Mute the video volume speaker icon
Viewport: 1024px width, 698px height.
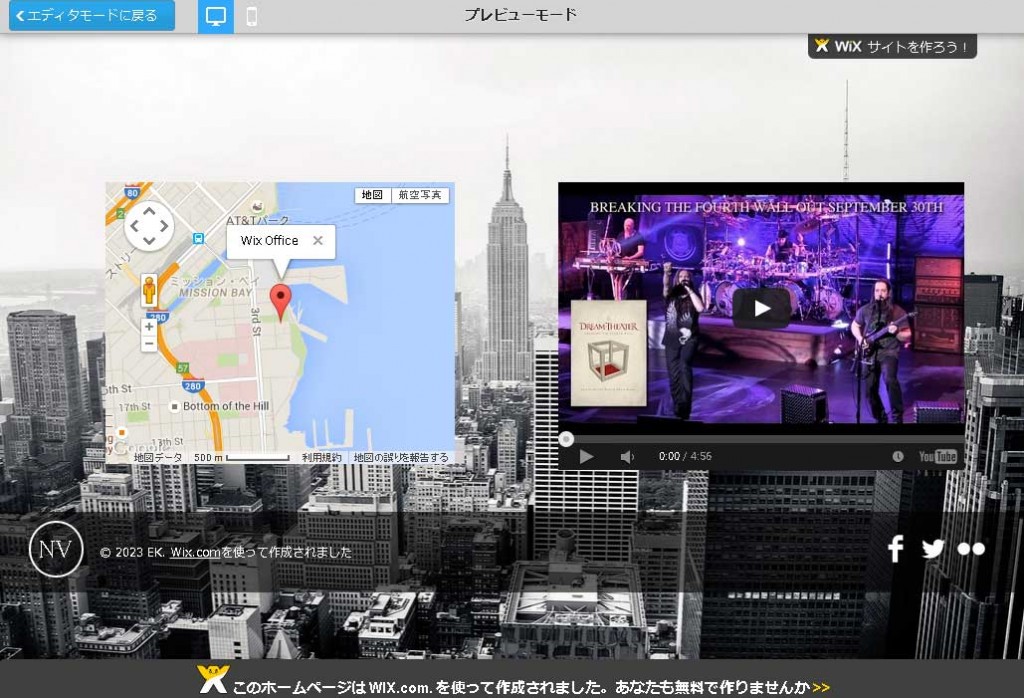[x=627, y=457]
